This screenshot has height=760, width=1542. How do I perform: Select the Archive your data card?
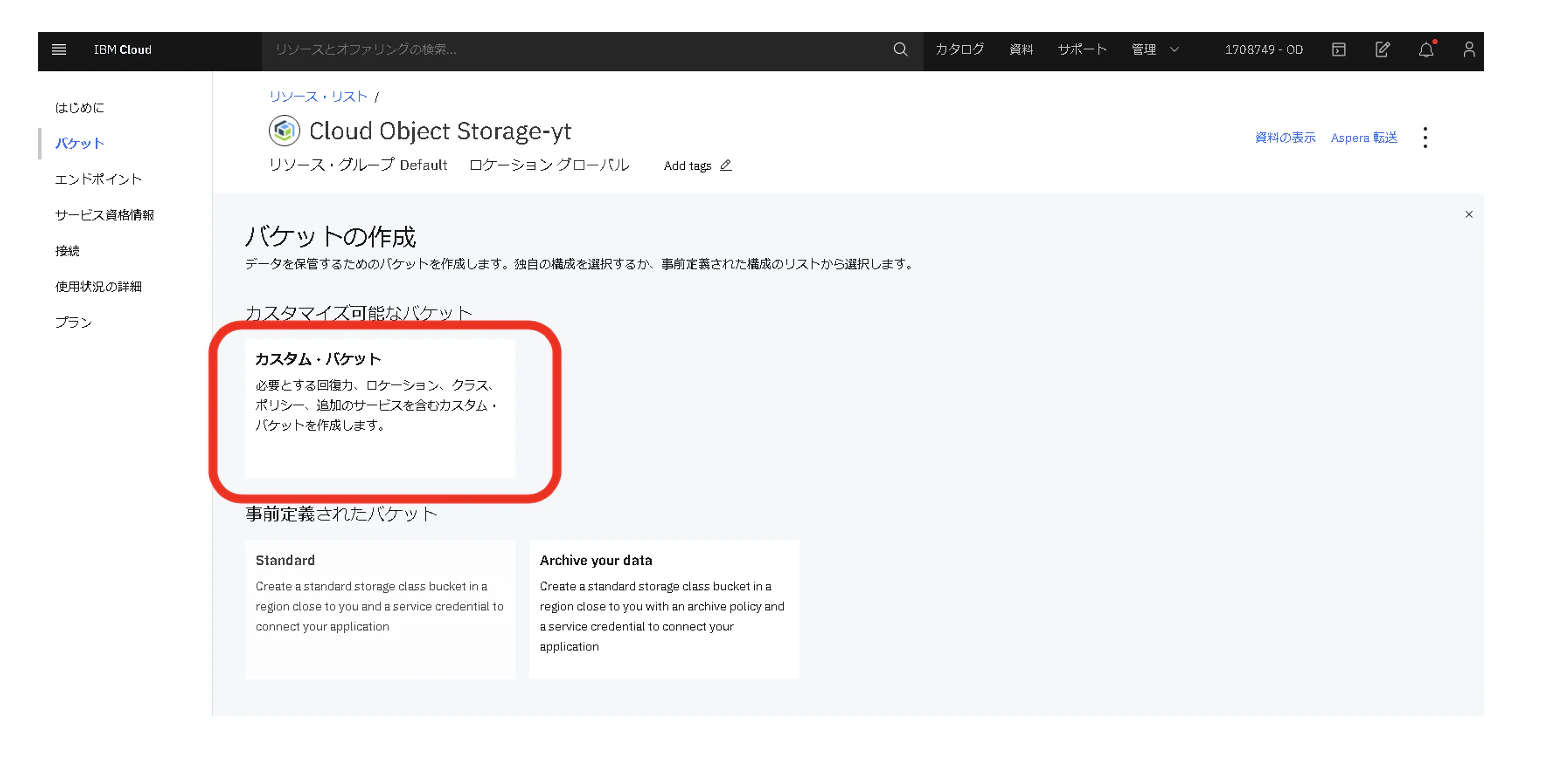664,610
